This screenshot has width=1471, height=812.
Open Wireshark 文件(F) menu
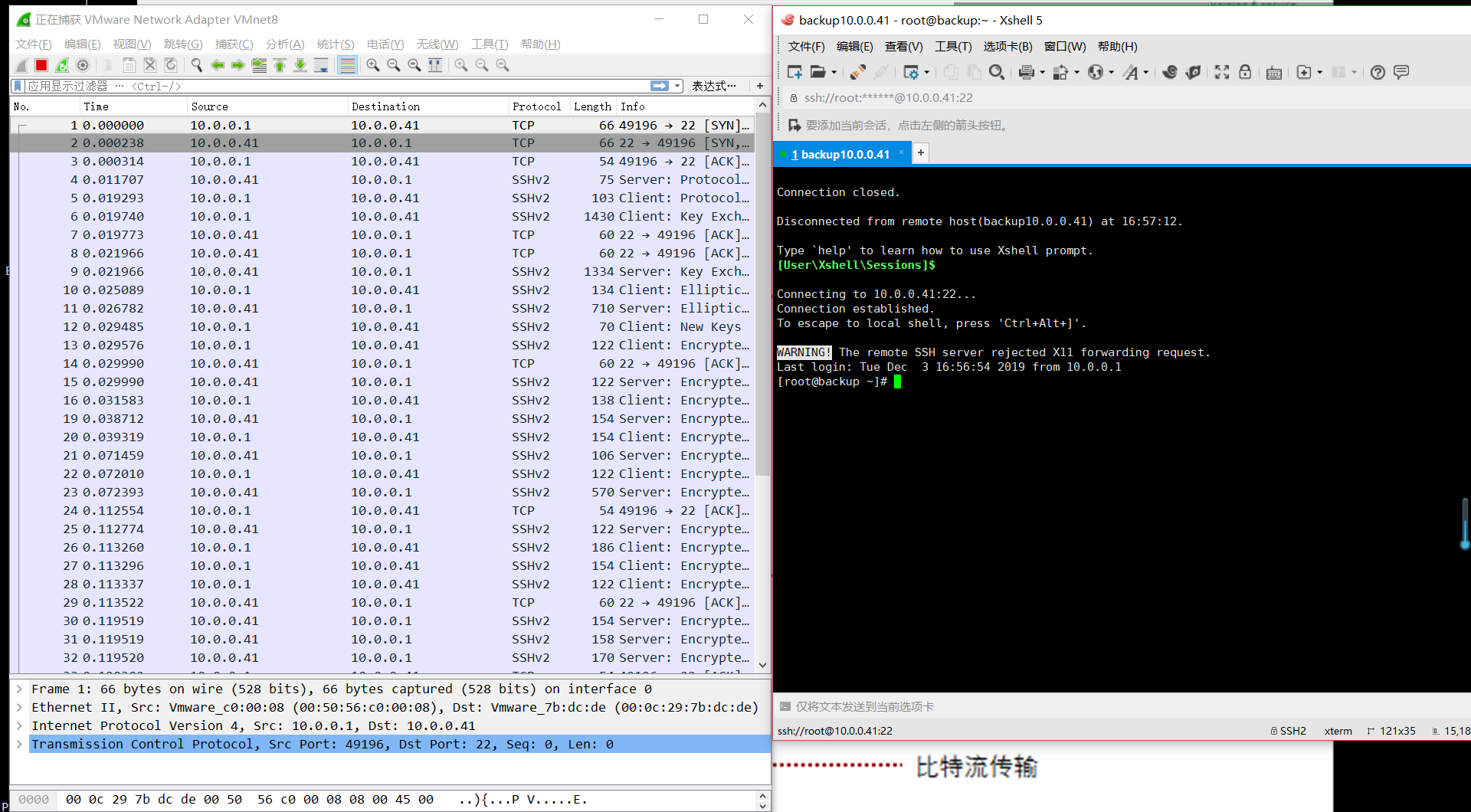pyautogui.click(x=34, y=44)
